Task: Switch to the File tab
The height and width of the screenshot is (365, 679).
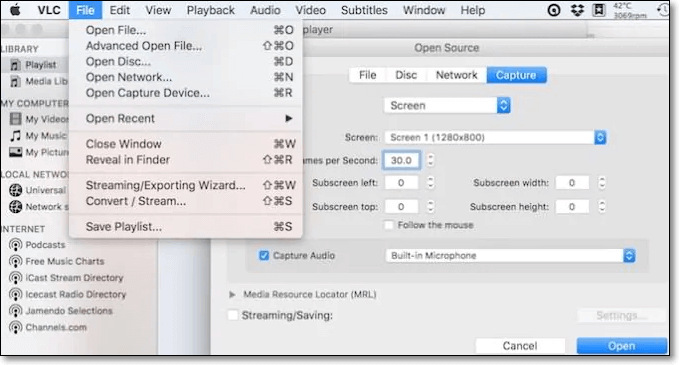Action: click(368, 75)
